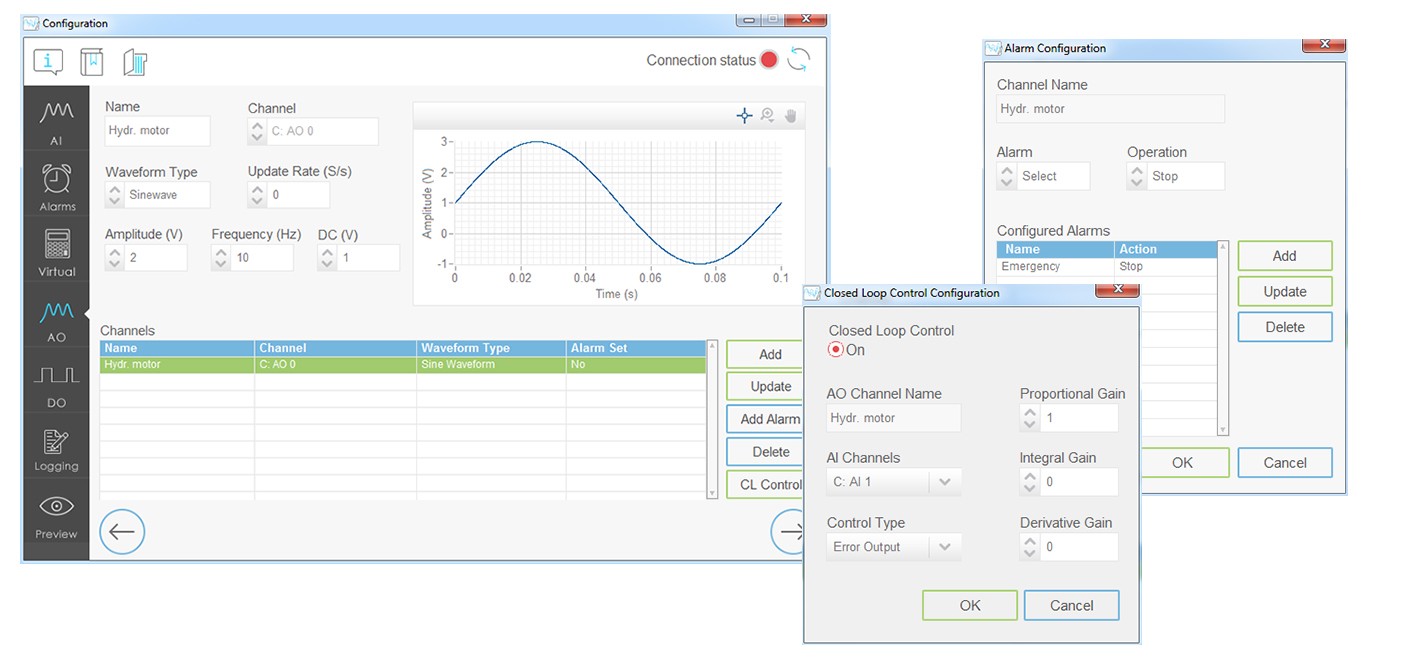Switch to the AI sidebar tab

pos(57,120)
